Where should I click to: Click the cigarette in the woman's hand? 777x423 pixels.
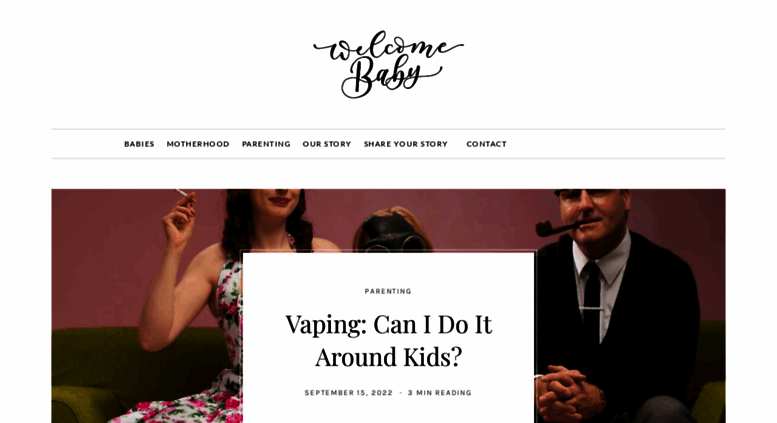(x=181, y=192)
